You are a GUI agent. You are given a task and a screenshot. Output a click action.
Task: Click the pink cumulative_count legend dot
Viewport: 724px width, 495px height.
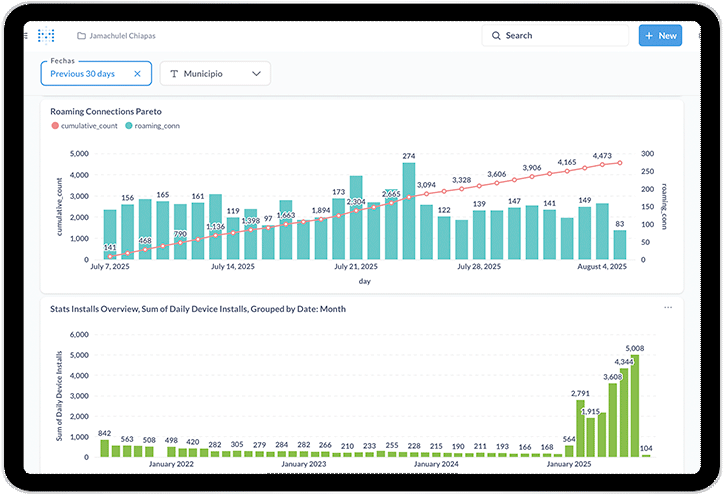click(x=55, y=126)
